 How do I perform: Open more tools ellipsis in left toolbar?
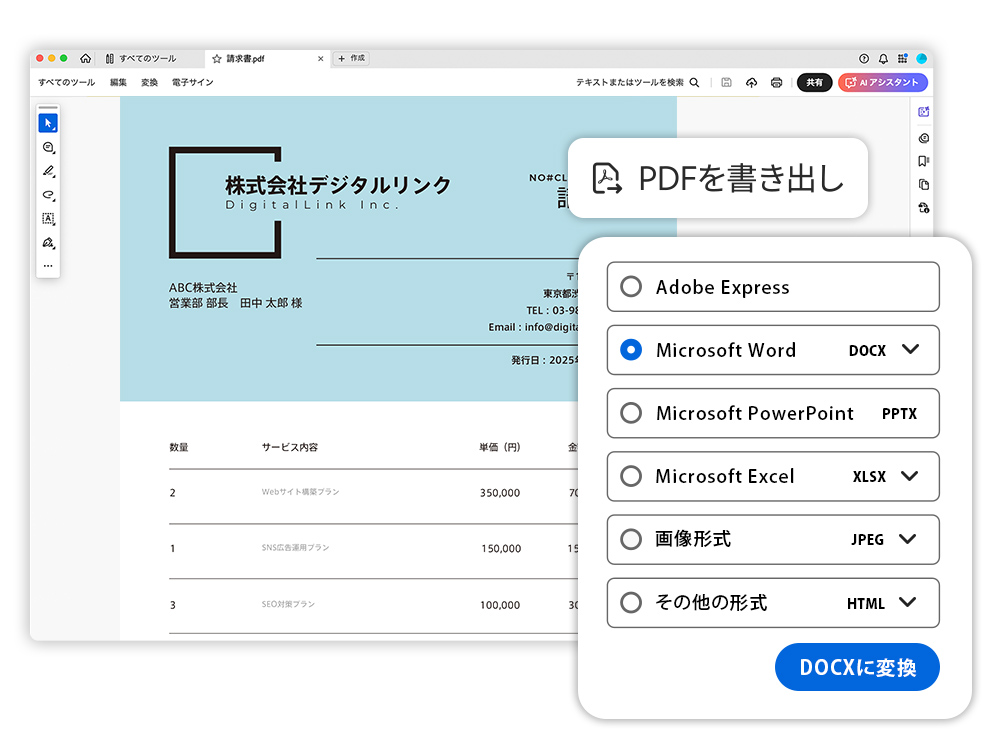[x=48, y=266]
